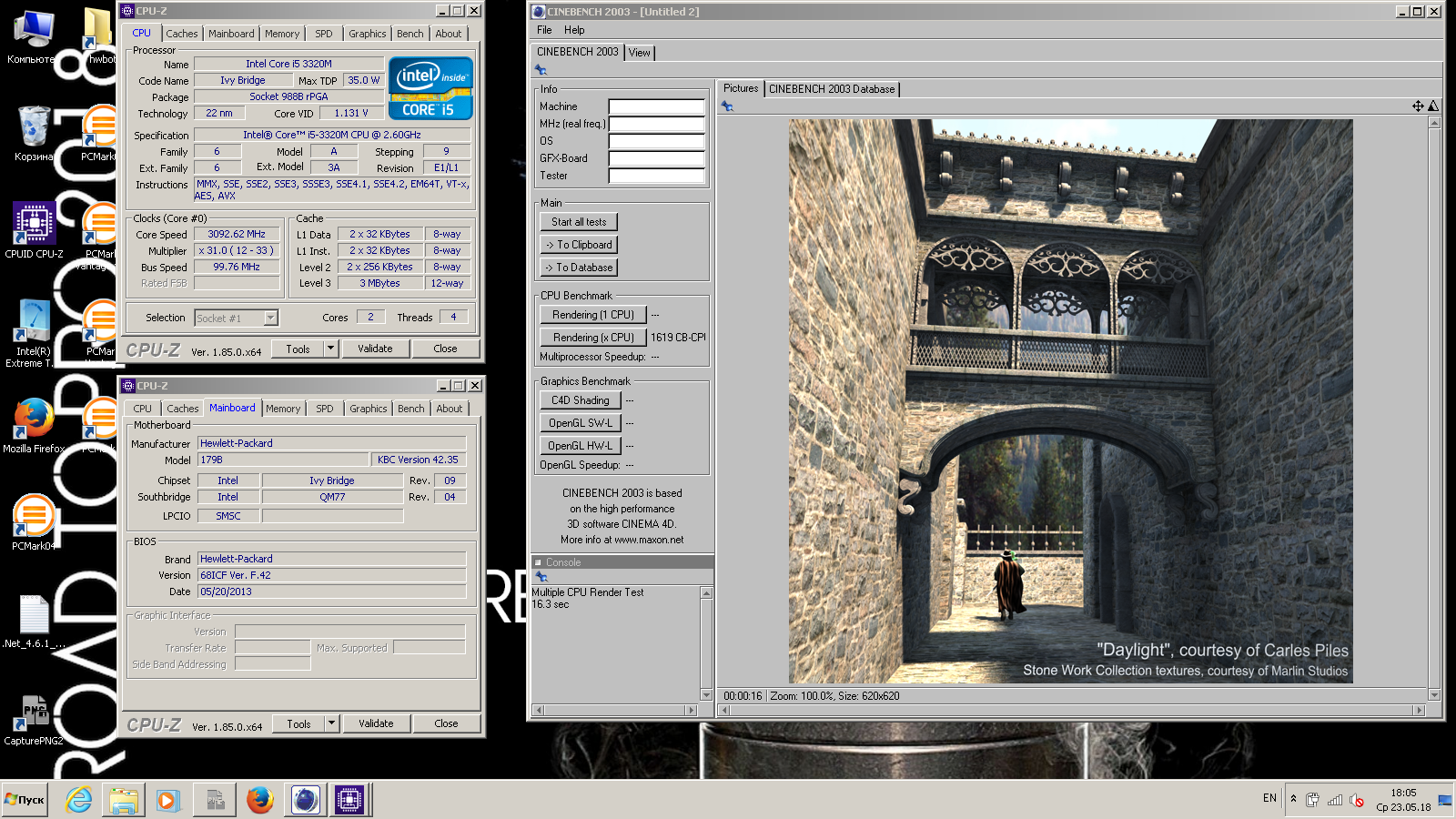Click the bird icon in Console panel

(541, 577)
